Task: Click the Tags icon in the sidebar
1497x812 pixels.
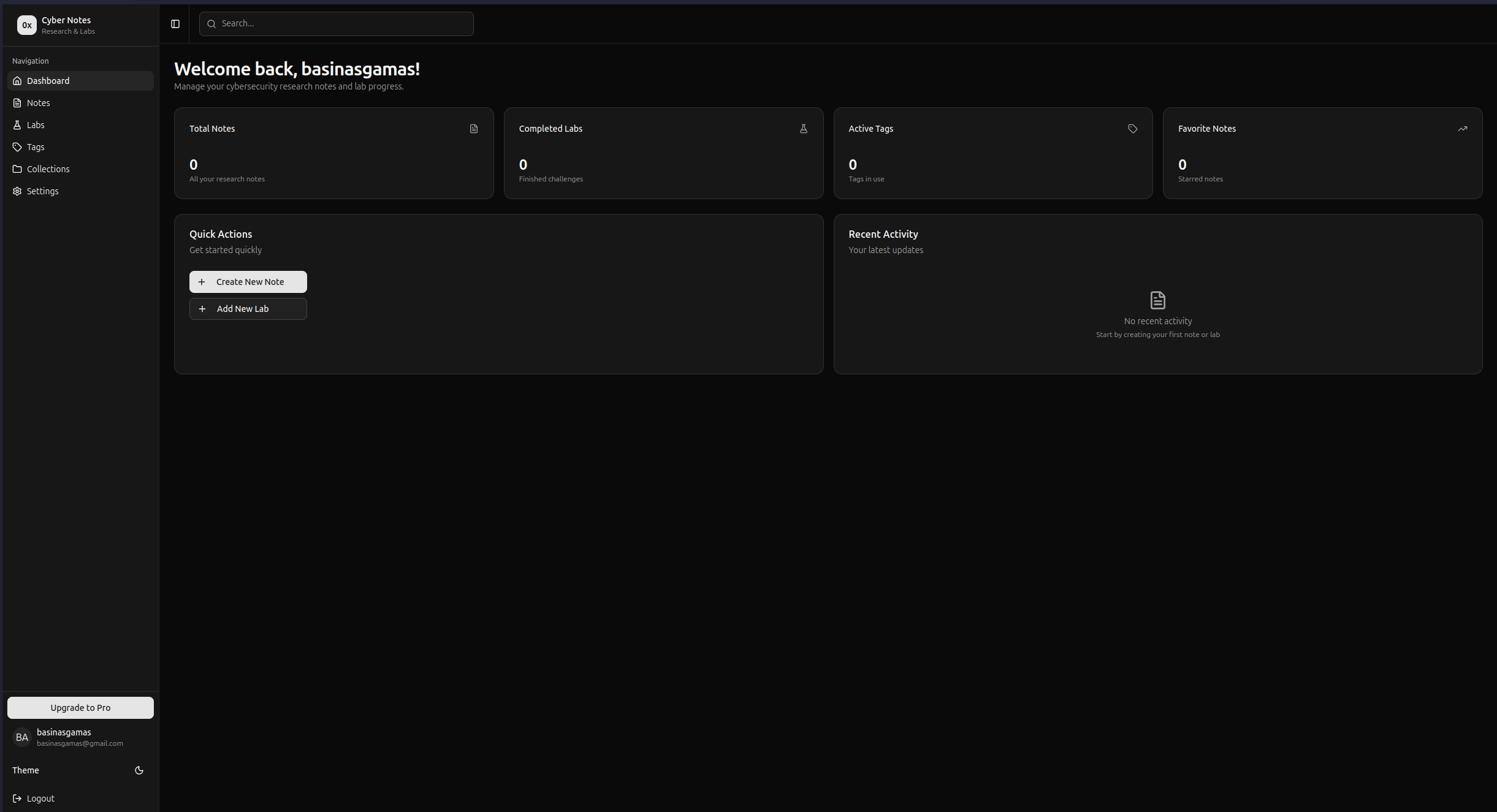Action: click(x=17, y=146)
